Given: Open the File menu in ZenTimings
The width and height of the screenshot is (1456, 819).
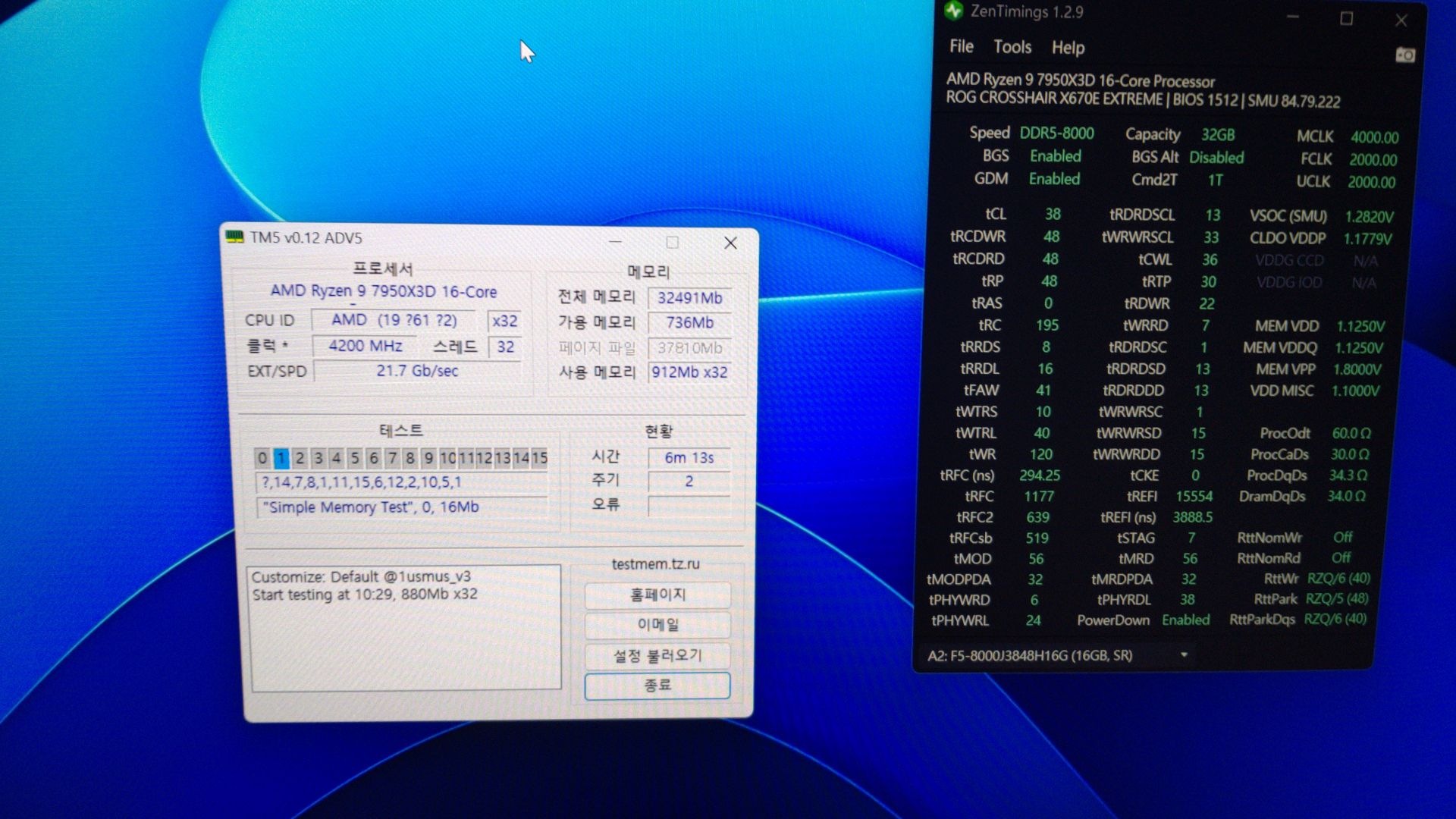Looking at the screenshot, I should click(961, 46).
